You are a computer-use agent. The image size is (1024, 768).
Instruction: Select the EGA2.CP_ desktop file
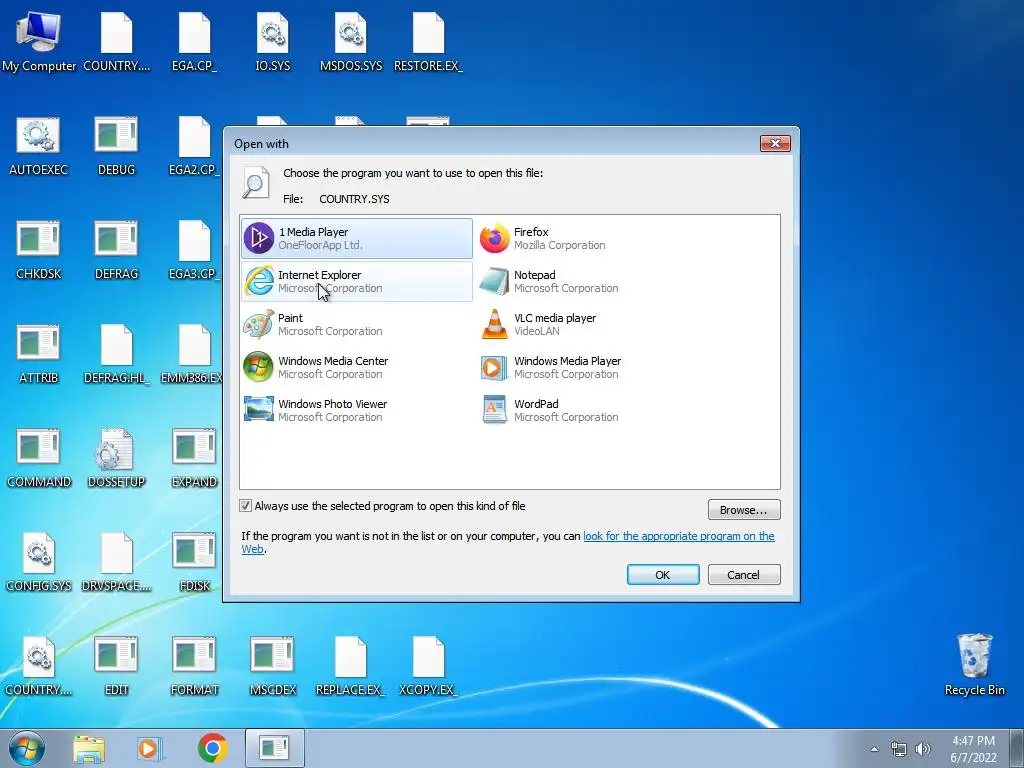[x=195, y=146]
